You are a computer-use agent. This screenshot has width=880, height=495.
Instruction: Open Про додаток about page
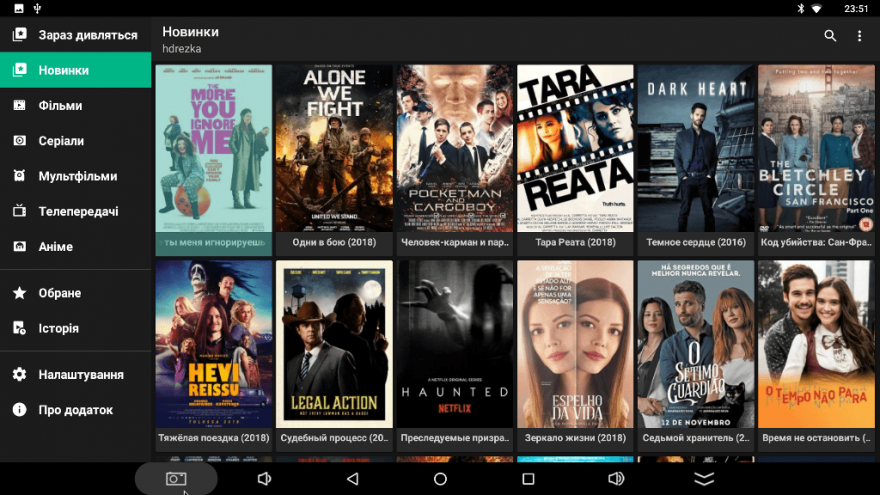76,410
